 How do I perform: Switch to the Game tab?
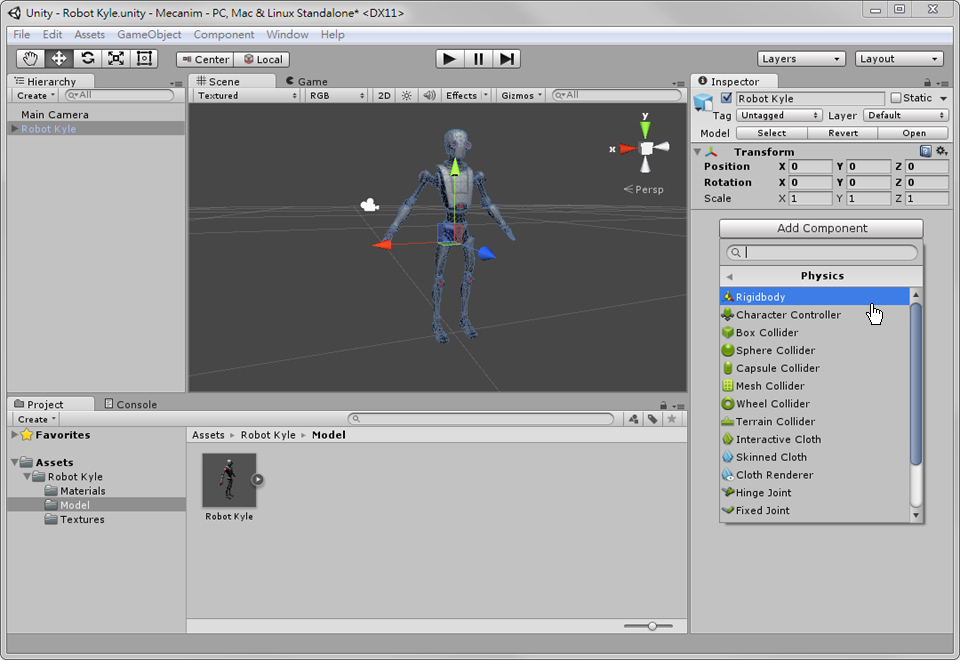point(306,81)
